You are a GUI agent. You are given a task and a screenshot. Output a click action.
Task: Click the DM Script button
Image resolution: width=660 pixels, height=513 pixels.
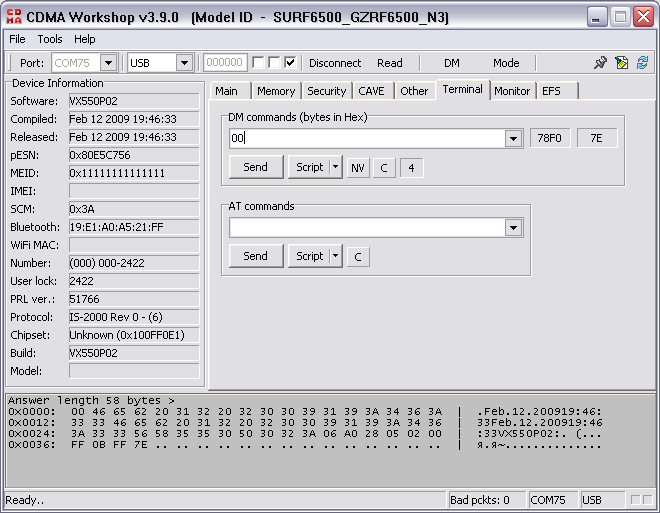(309, 167)
